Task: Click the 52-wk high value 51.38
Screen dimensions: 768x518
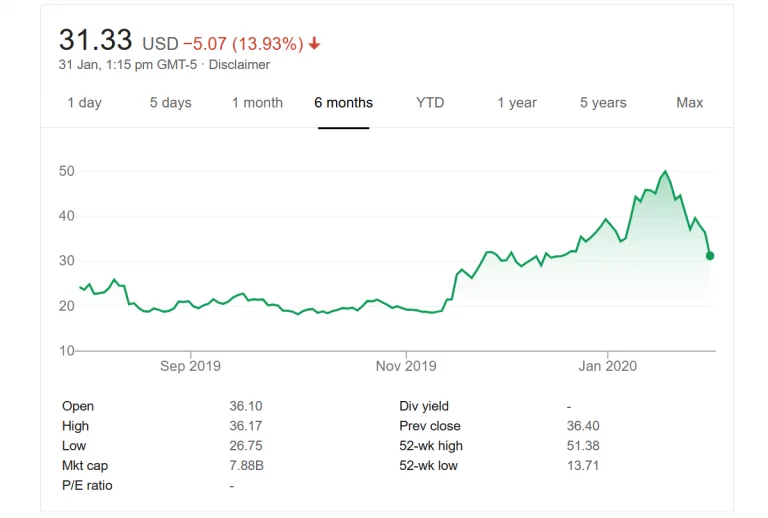Action: pyautogui.click(x=583, y=446)
